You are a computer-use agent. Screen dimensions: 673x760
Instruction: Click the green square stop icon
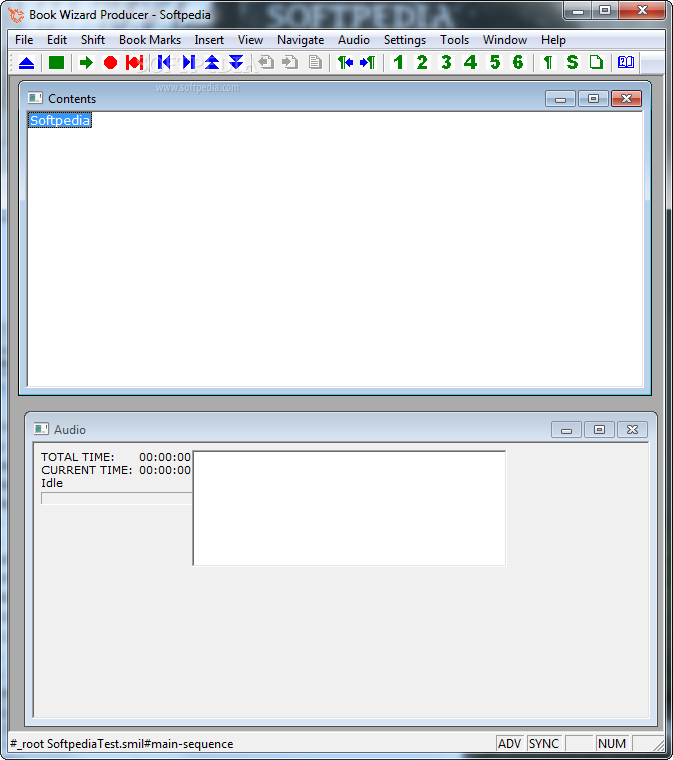(56, 63)
